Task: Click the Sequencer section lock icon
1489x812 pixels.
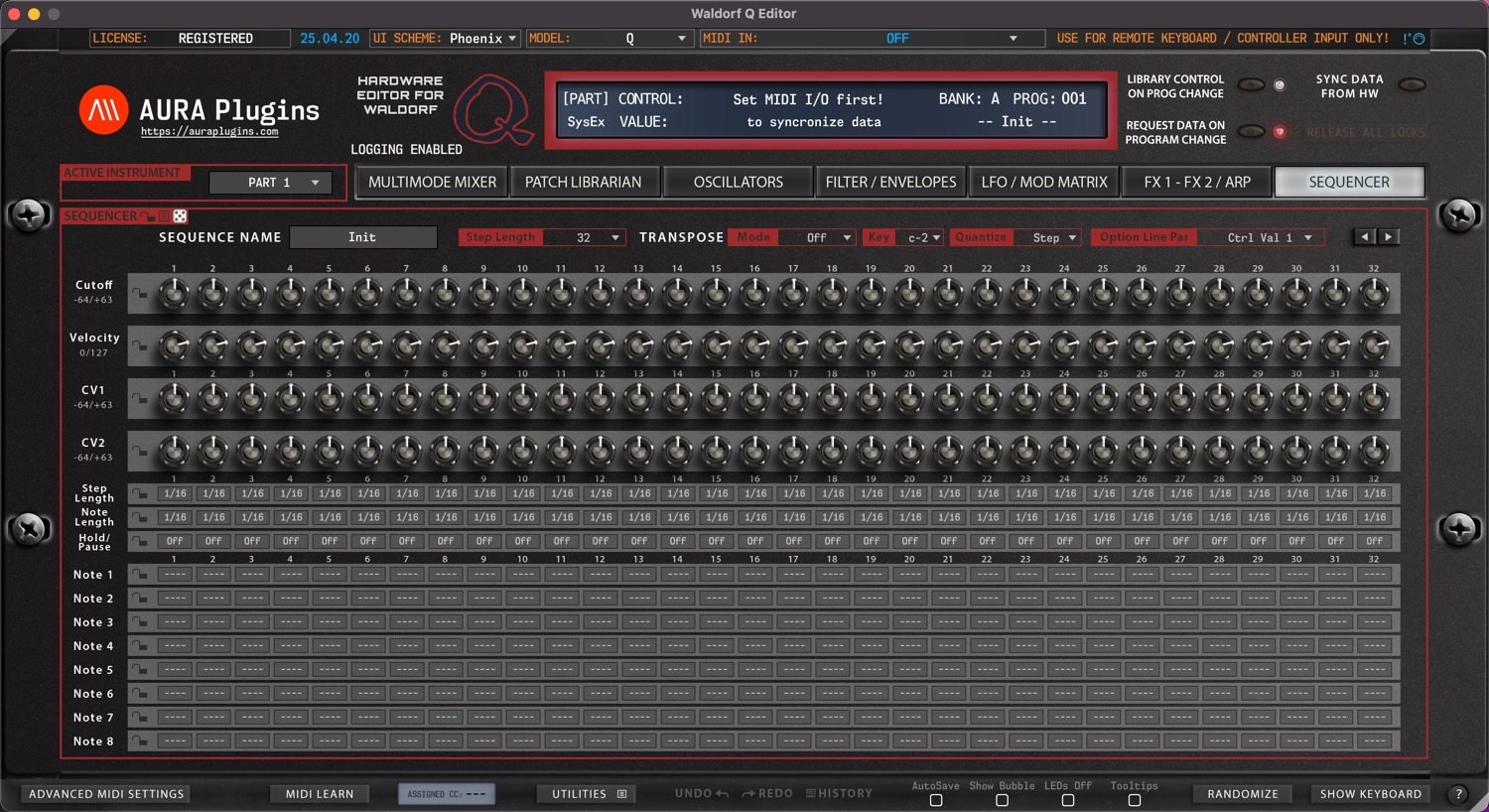Action: pyautogui.click(x=147, y=215)
